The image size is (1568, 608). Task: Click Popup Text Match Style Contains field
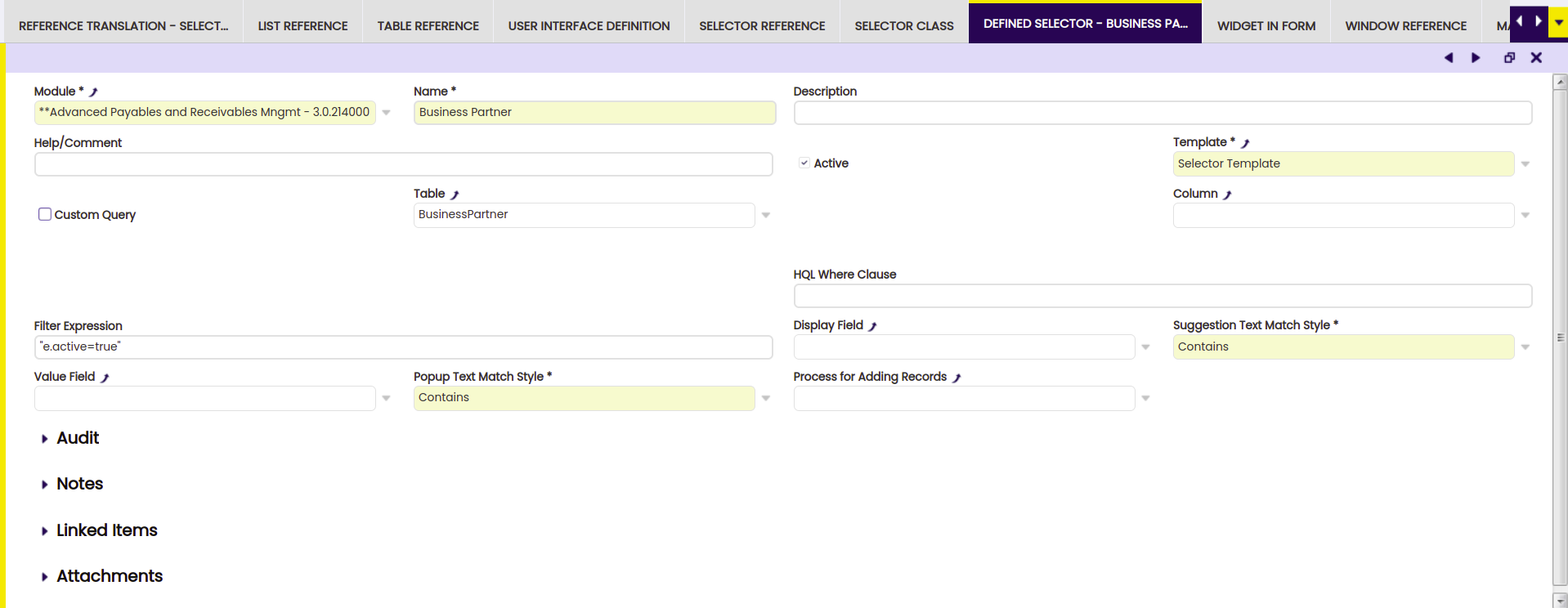tap(584, 398)
